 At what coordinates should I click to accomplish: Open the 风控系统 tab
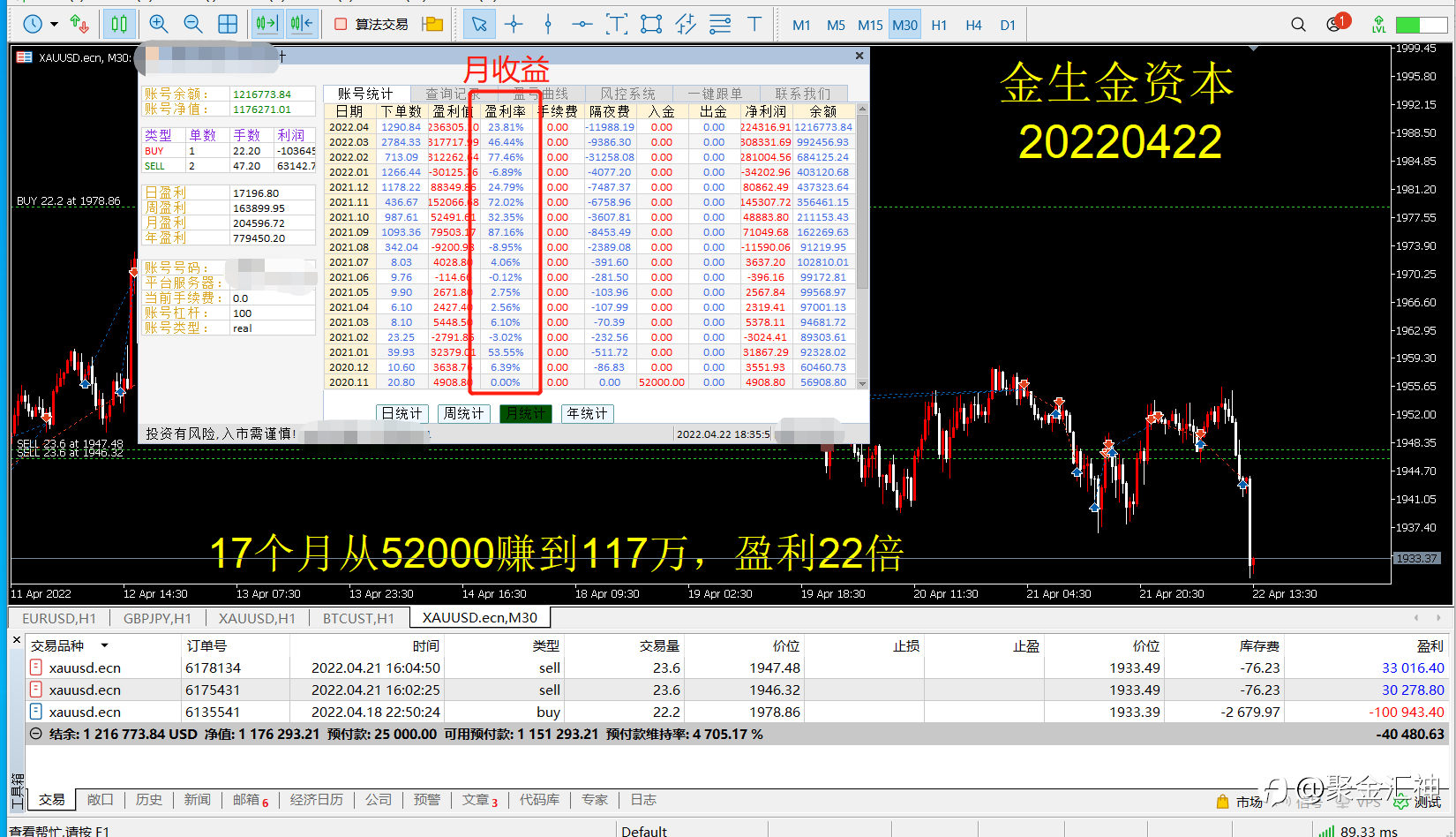tap(627, 94)
